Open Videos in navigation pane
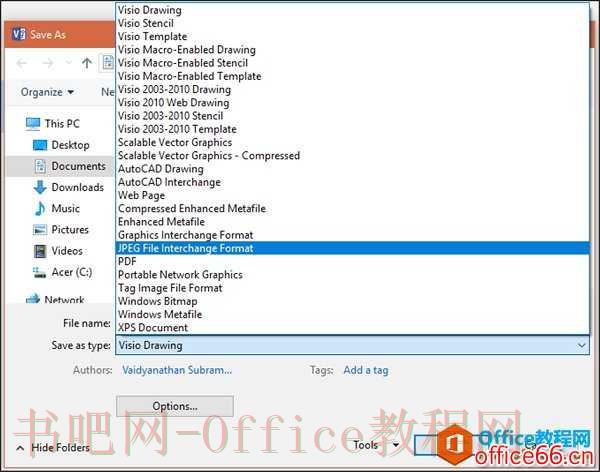Viewport: 600px width, 472px height. click(67, 251)
